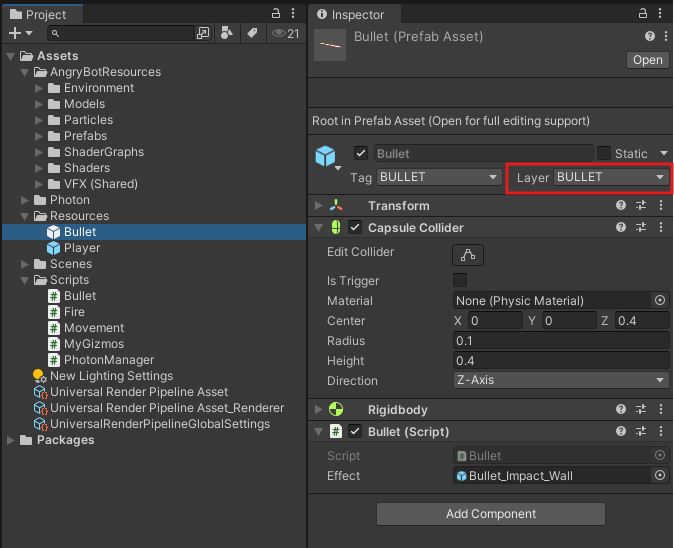Open Bullet Script more options menu

[661, 431]
